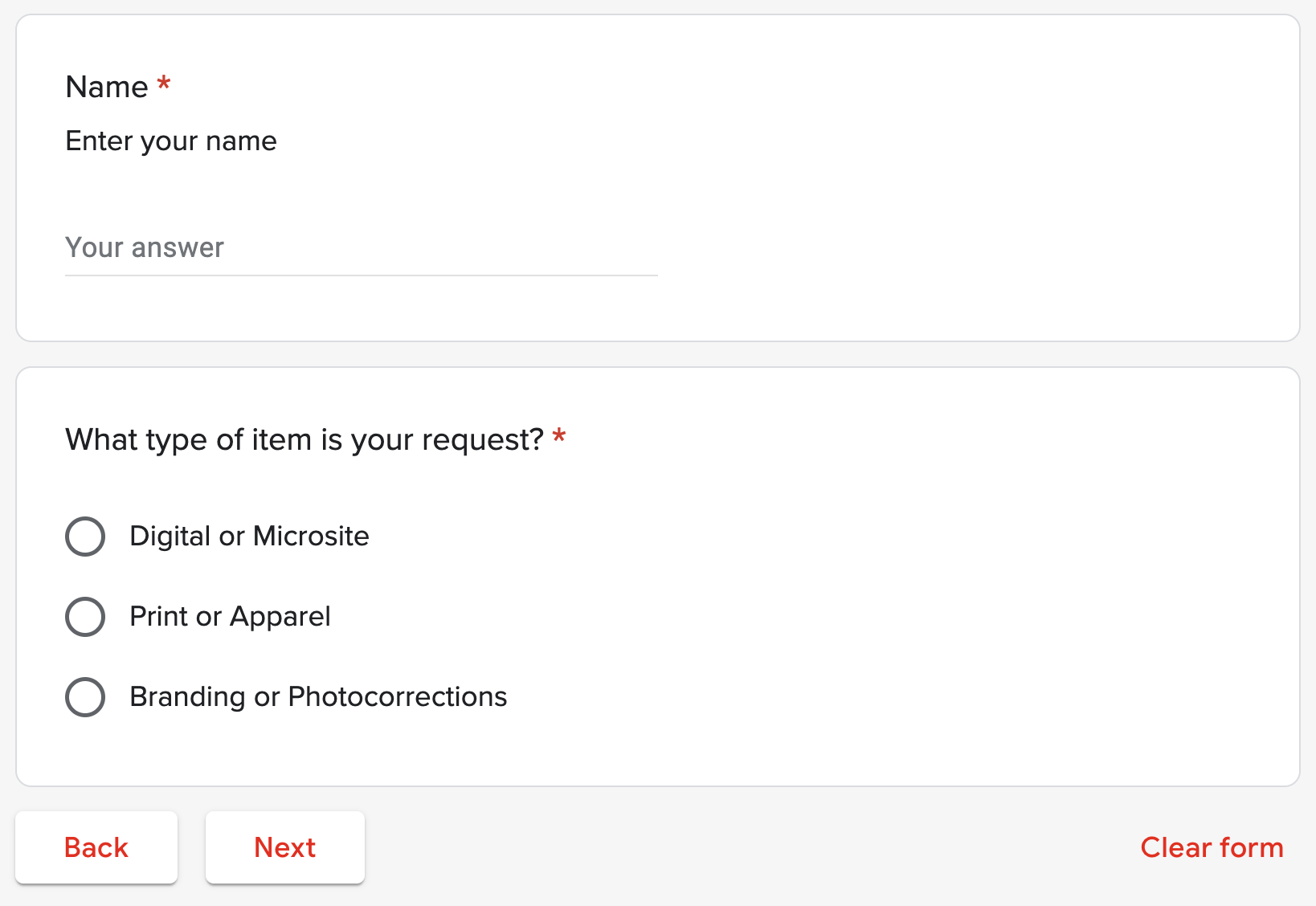Click the word "Photocorrections" in the third option
Image resolution: width=1316 pixels, height=906 pixels.
click(x=397, y=697)
